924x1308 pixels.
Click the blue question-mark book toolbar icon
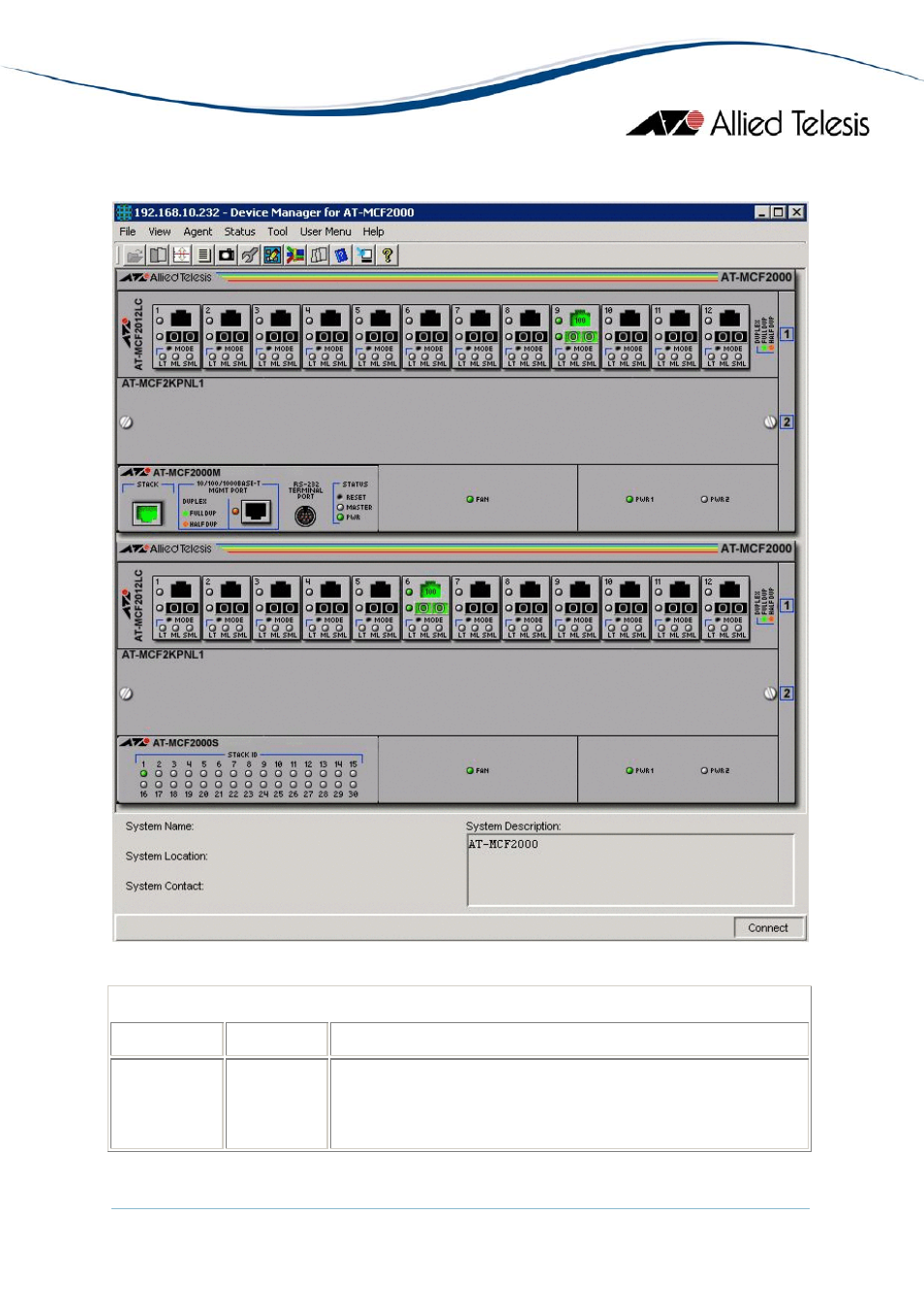(341, 255)
